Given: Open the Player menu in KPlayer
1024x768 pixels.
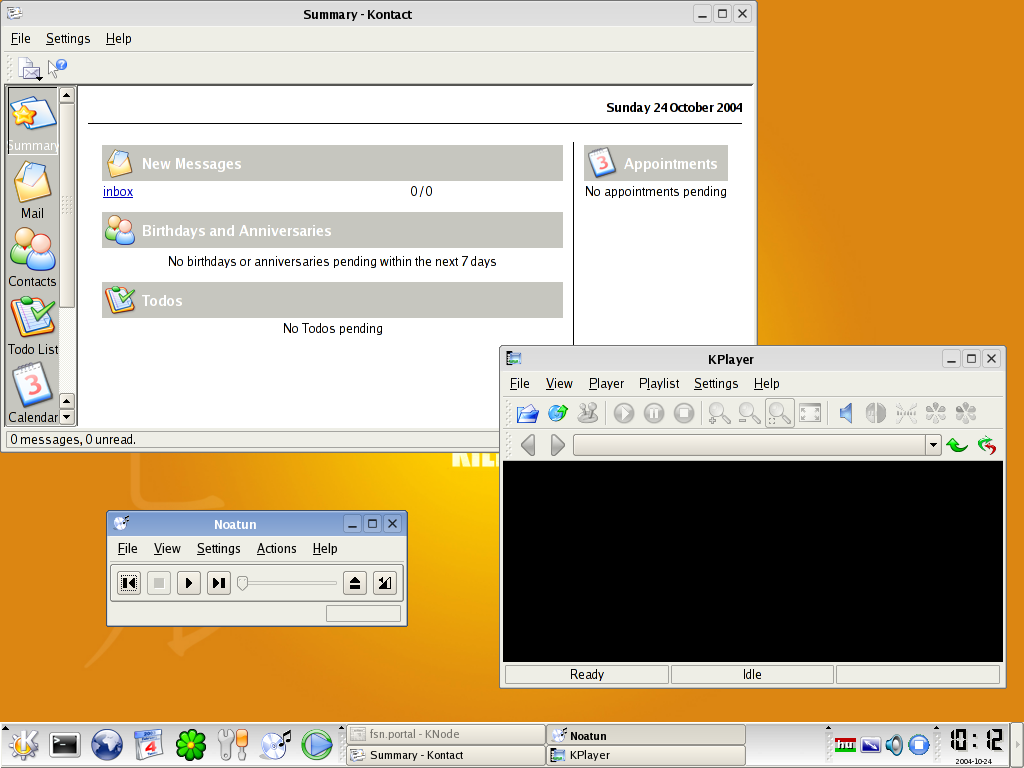Looking at the screenshot, I should tap(606, 383).
